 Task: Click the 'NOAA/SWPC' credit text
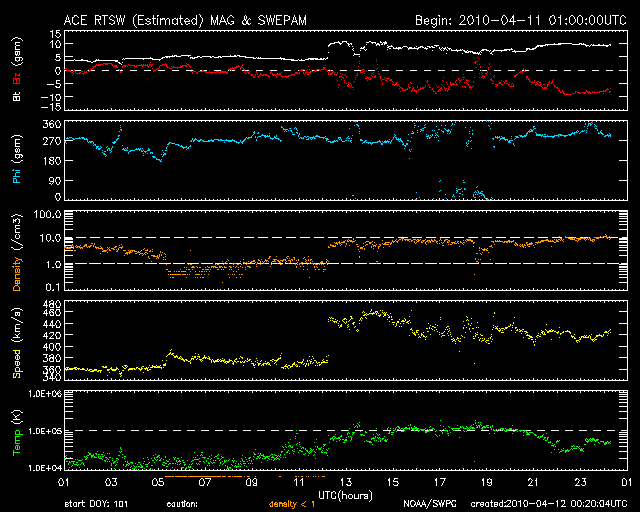coord(430,504)
